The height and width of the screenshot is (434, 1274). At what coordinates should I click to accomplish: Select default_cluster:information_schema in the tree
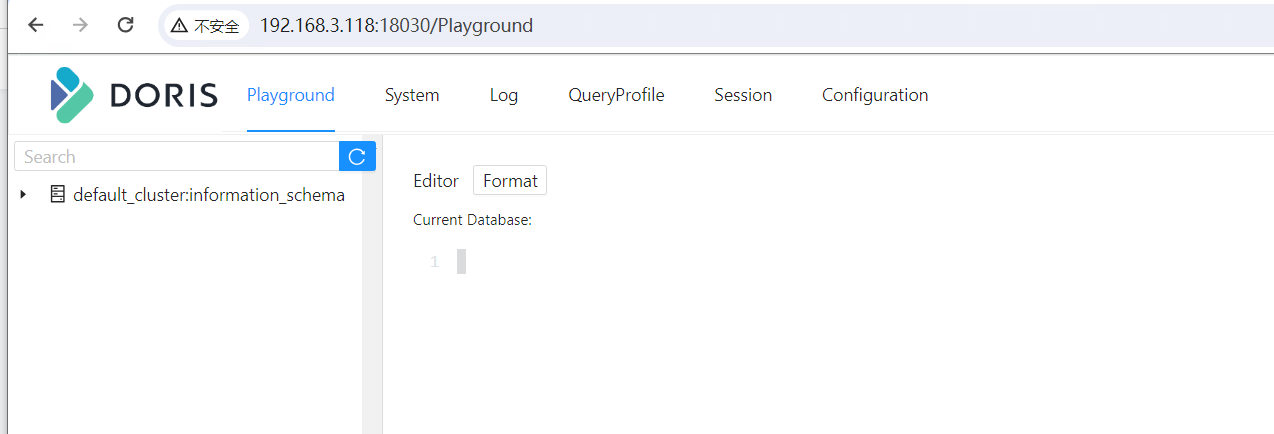[209, 195]
